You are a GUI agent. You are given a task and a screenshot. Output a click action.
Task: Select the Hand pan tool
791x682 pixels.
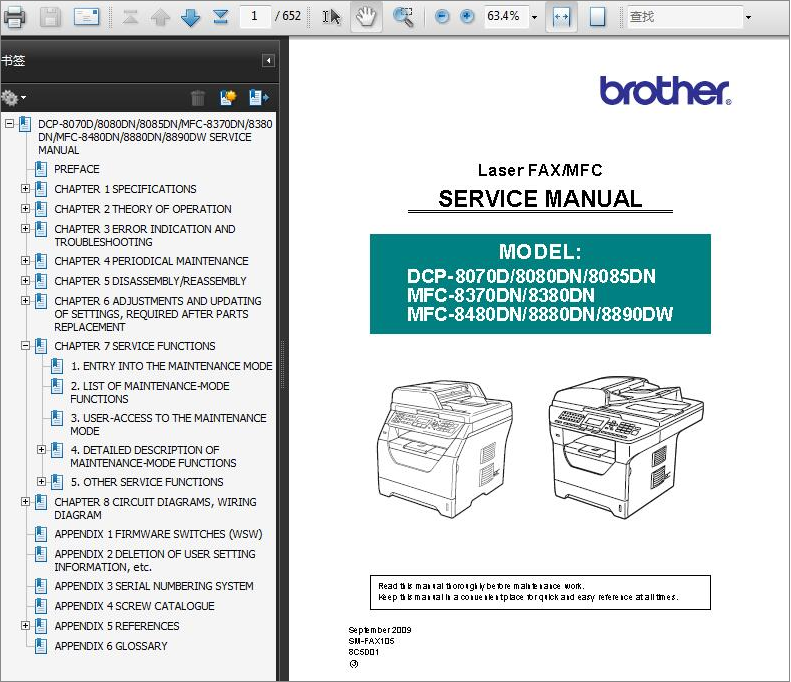[x=365, y=17]
